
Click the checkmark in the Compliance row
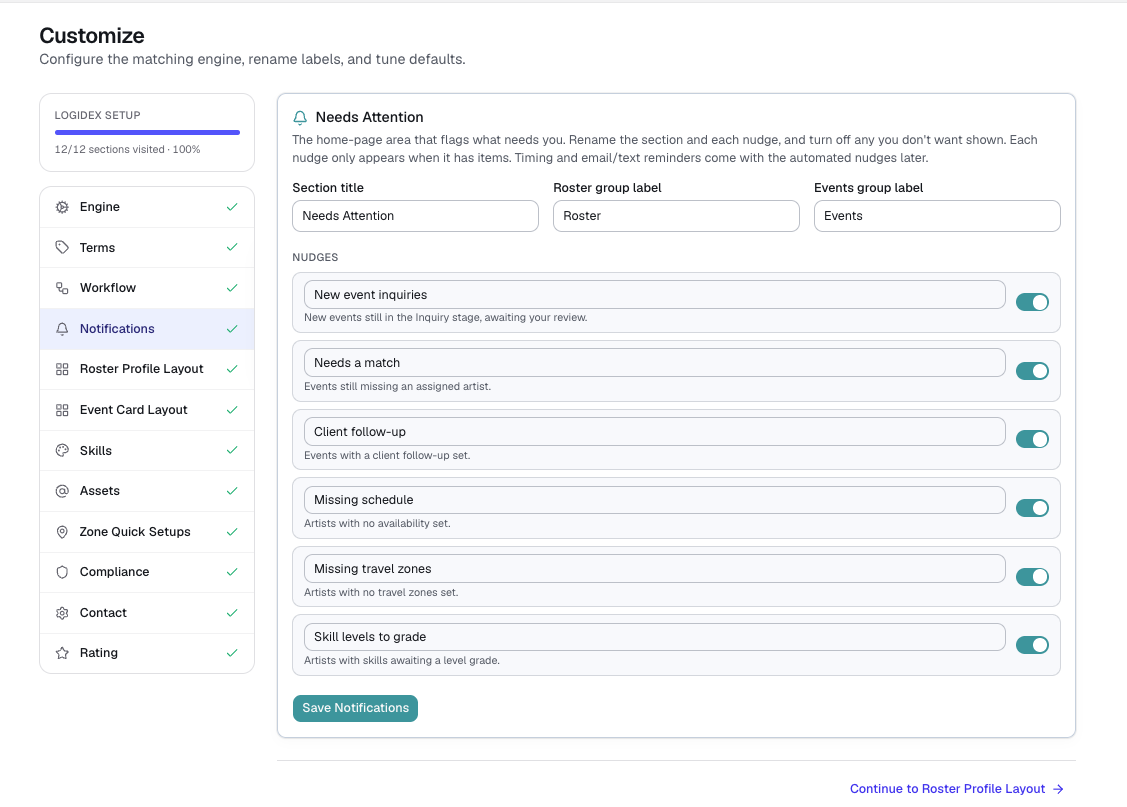[232, 572]
